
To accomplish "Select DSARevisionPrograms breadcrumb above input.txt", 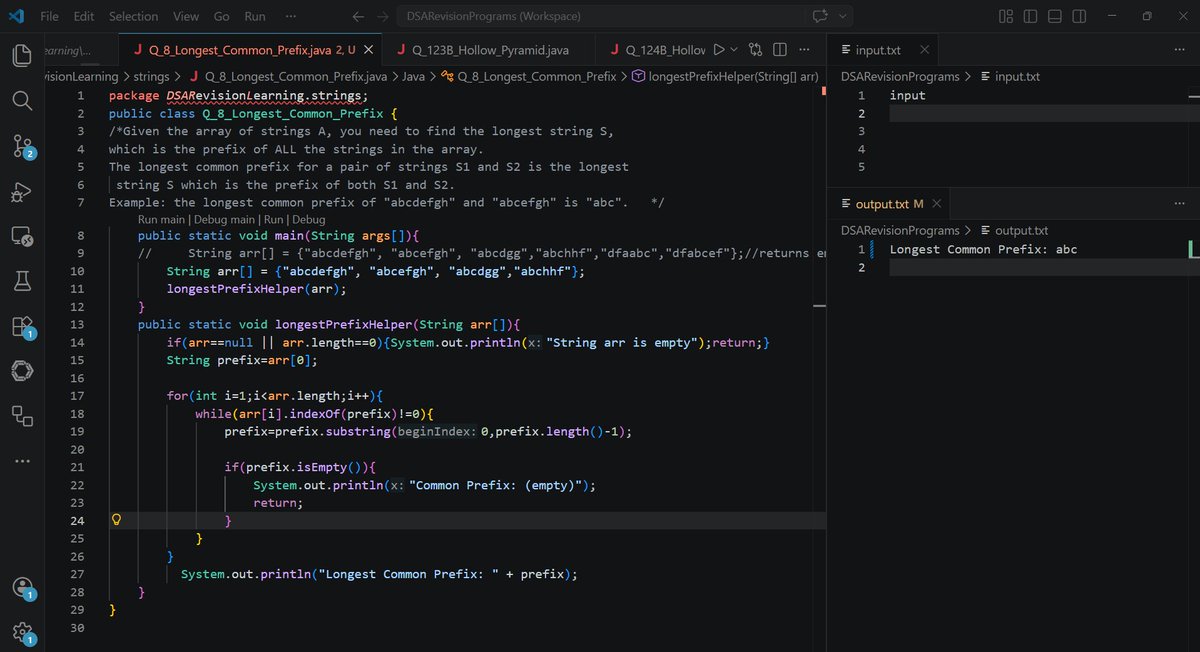I will (x=900, y=76).
